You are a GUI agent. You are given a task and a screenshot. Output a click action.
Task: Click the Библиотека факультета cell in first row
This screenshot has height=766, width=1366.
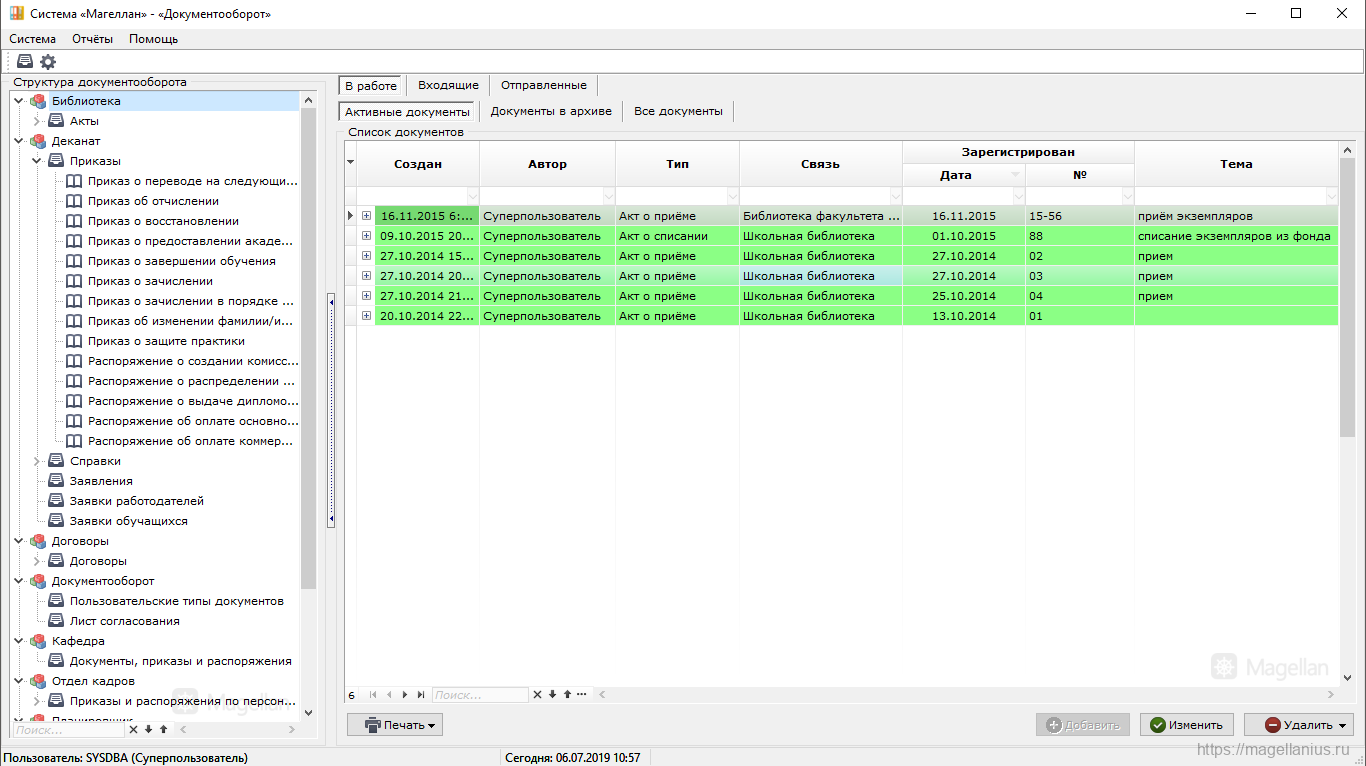pyautogui.click(x=821, y=216)
